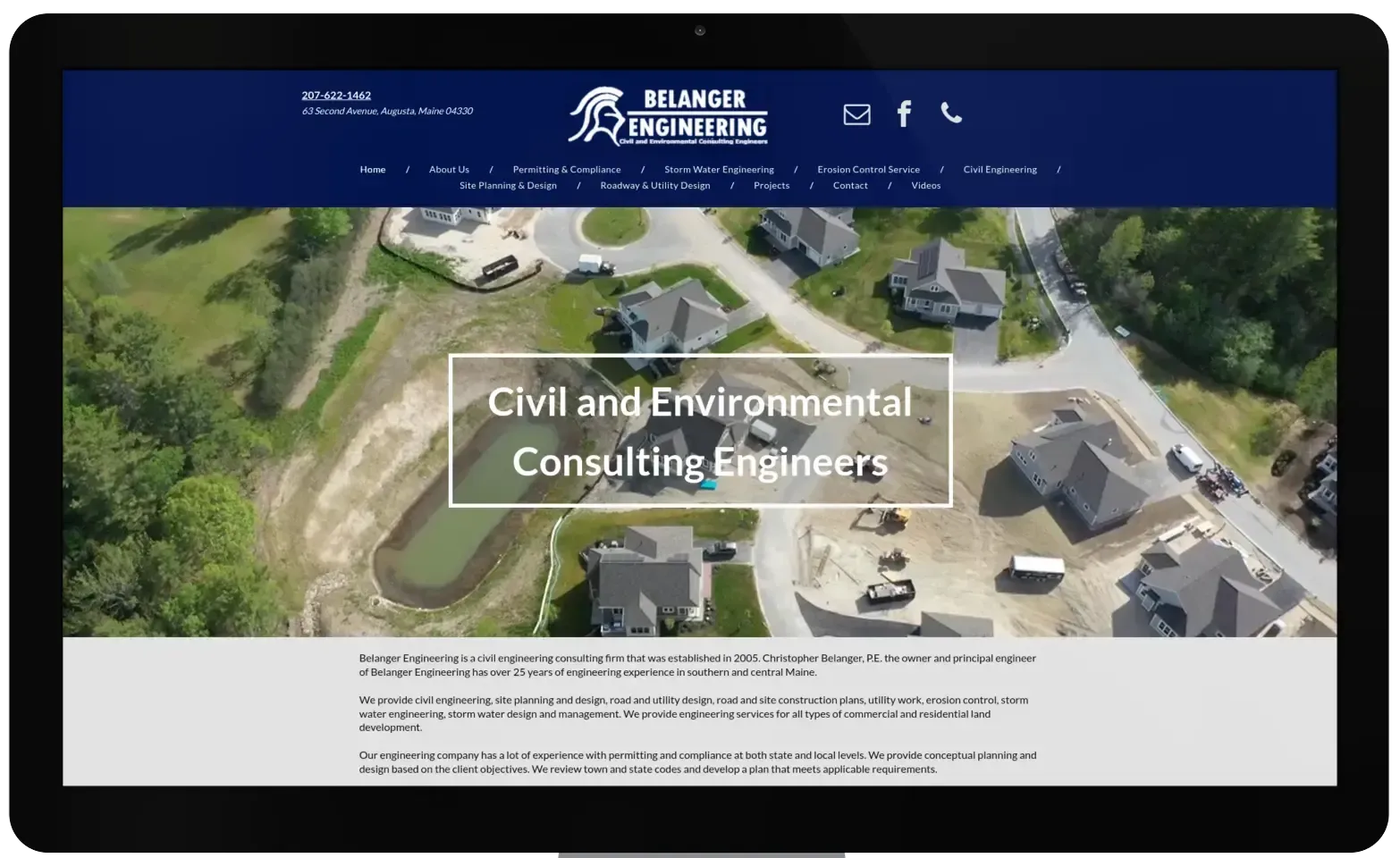Select Storm Water Engineering menu item

pyautogui.click(x=719, y=170)
